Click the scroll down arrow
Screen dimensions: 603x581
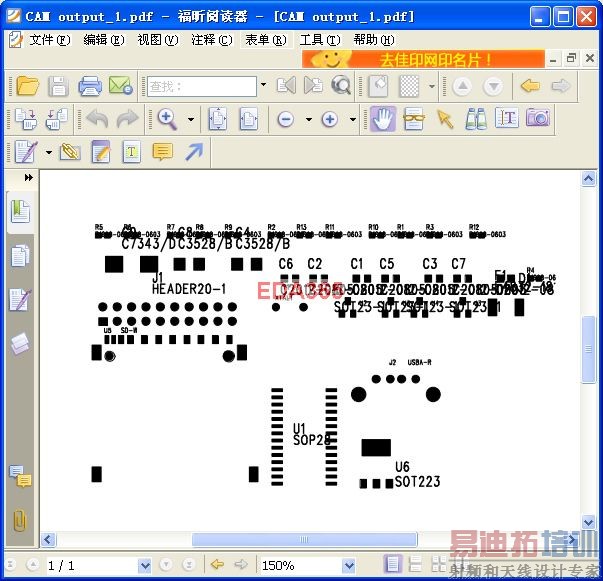click(588, 522)
